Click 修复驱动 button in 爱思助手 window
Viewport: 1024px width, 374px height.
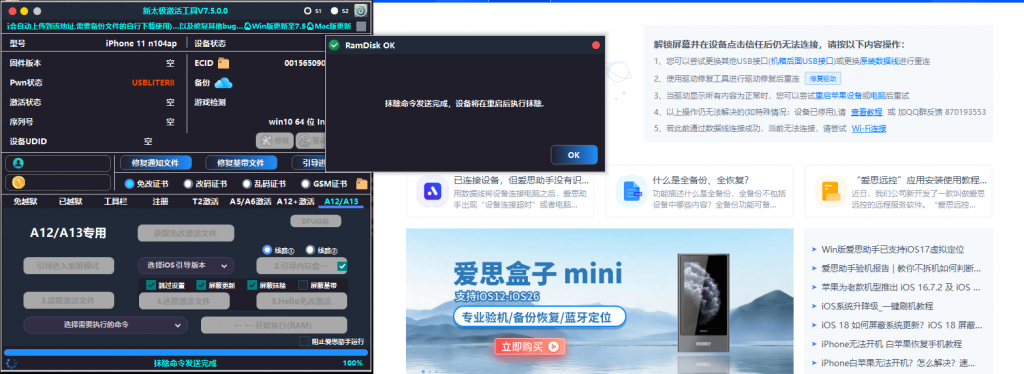[822, 78]
